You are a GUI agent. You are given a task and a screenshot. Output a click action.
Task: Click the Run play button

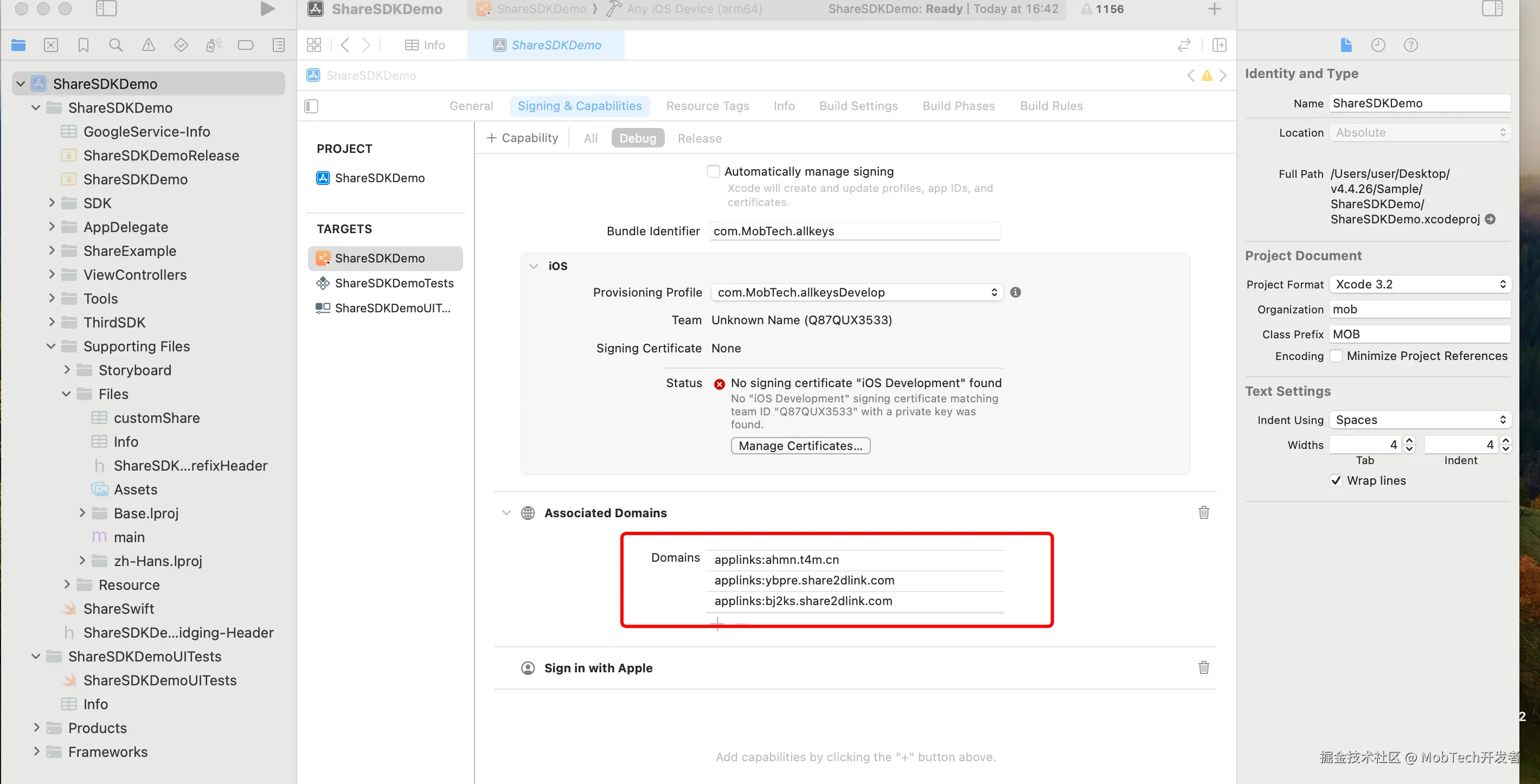[267, 9]
